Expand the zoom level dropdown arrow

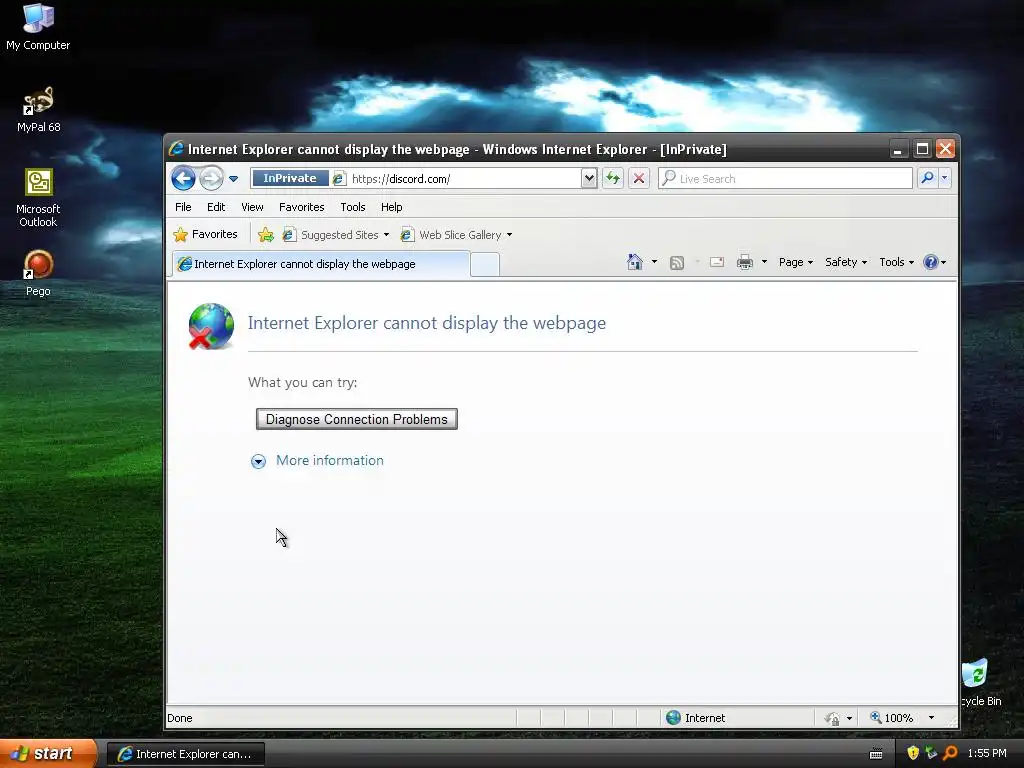pos(931,718)
